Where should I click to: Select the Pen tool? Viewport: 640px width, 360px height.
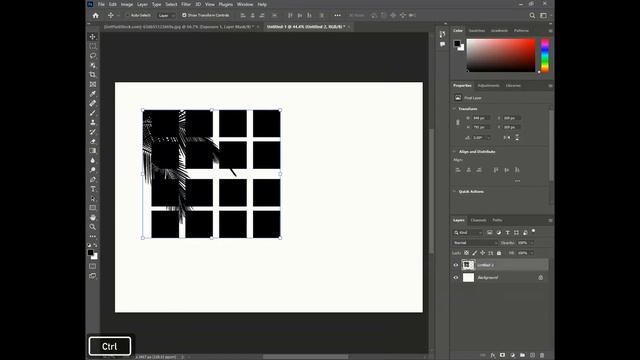click(93, 180)
